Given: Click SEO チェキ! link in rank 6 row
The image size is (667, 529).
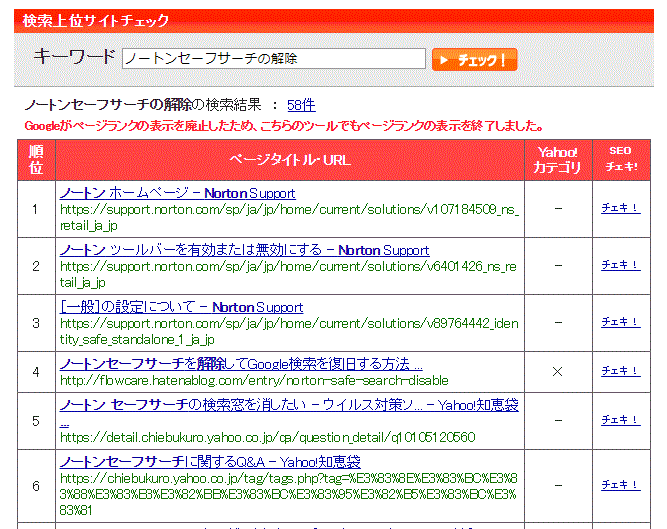Looking at the screenshot, I should tap(621, 485).
